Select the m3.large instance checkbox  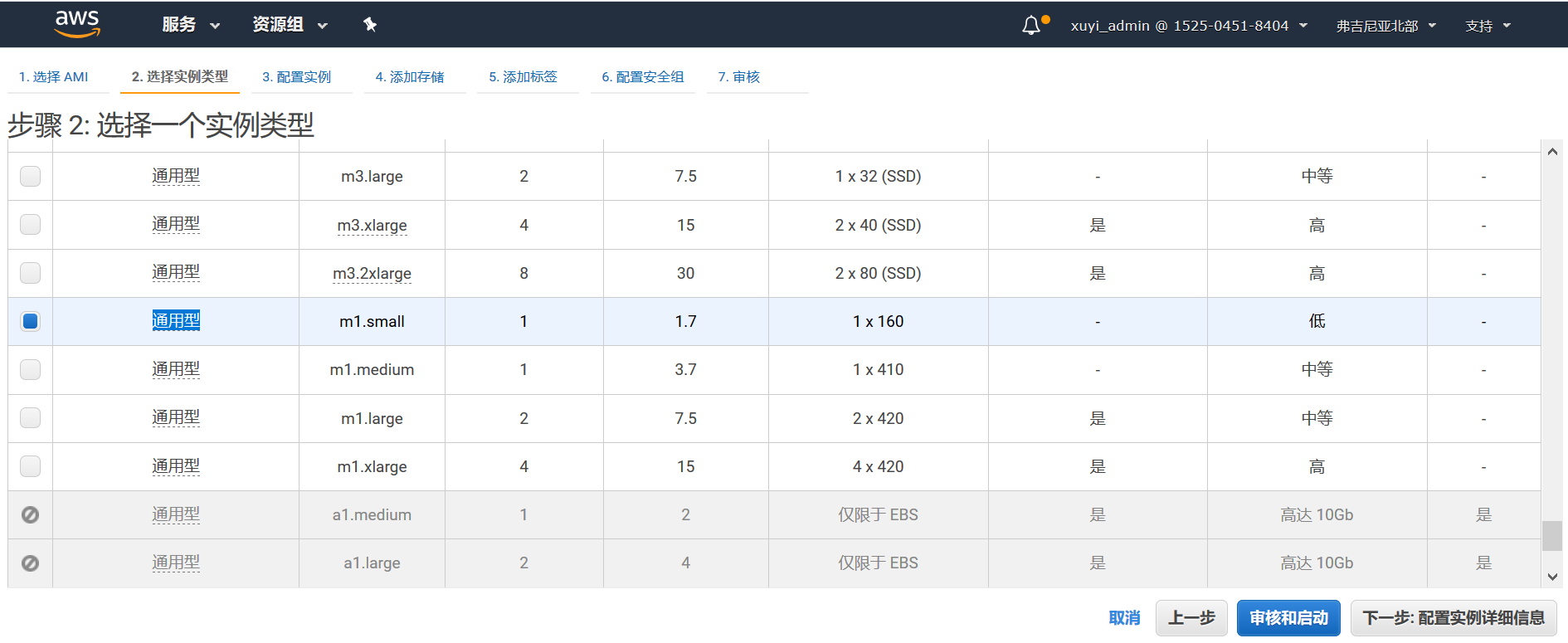(x=31, y=176)
